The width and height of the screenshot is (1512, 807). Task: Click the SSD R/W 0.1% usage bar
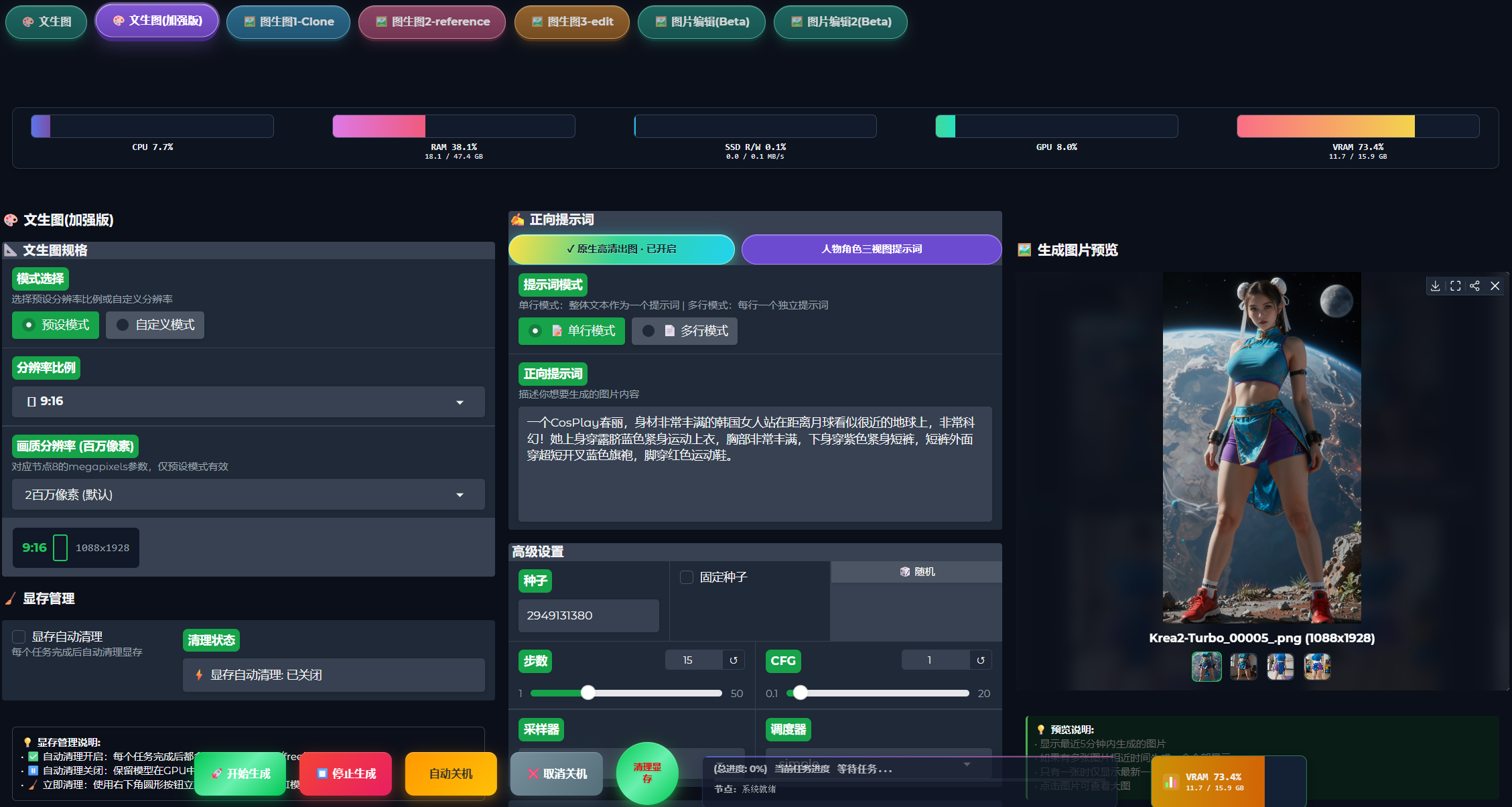755,126
